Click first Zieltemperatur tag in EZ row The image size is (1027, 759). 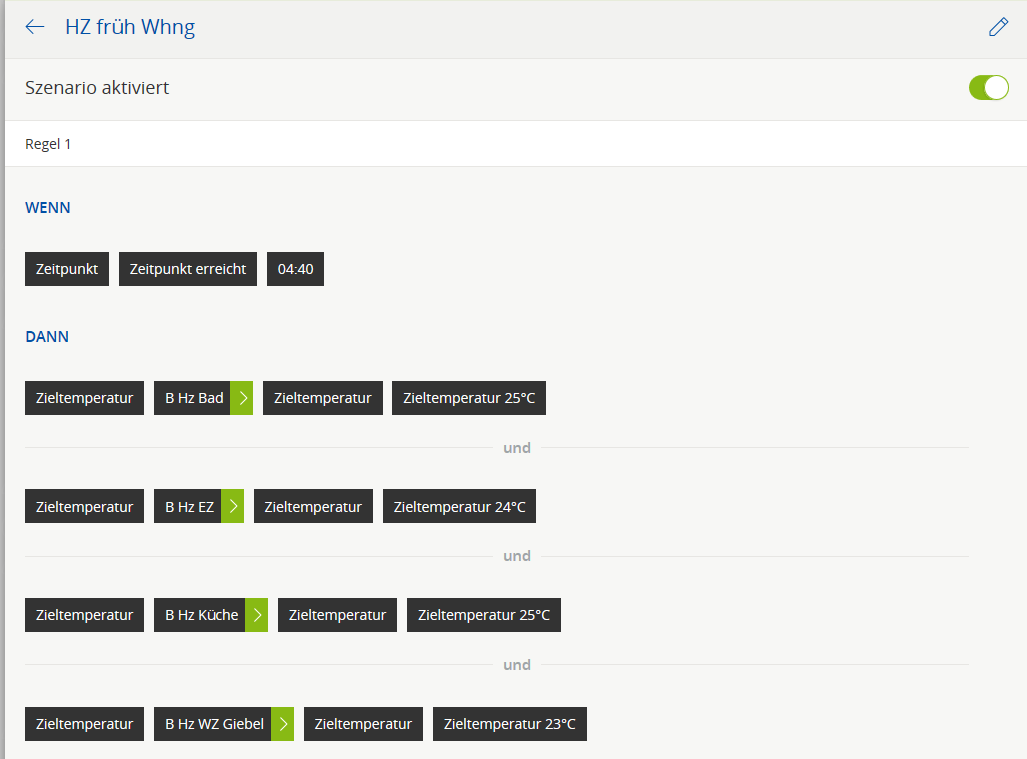[x=84, y=507]
